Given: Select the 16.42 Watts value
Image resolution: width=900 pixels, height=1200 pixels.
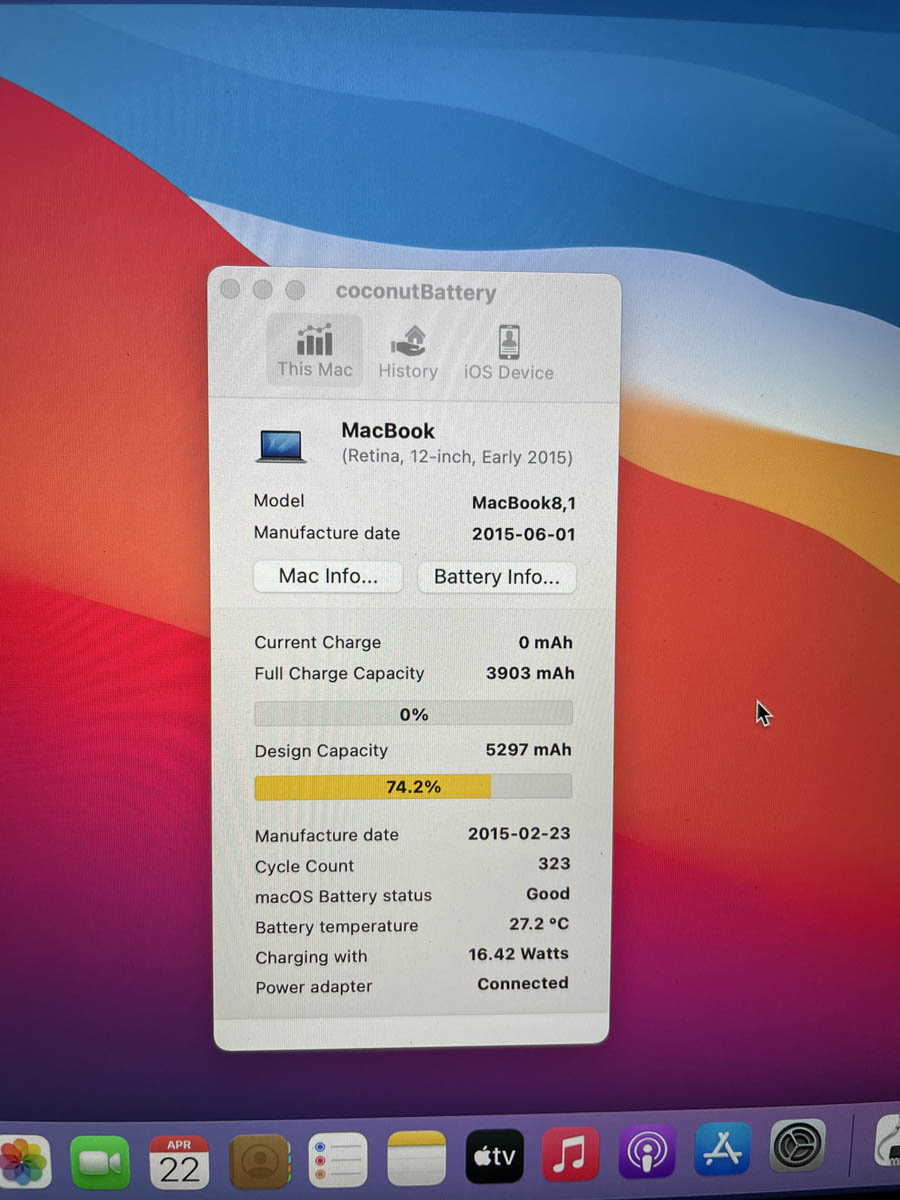Looking at the screenshot, I should coord(518,954).
